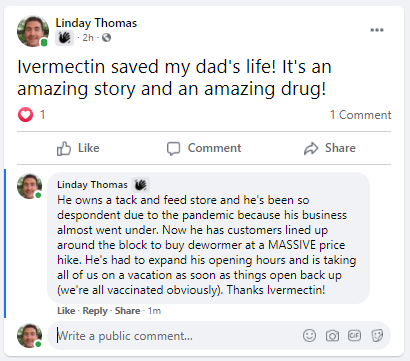Viewport: 410px width, 361px height.
Task: Click the hand badge under the author name
Action: click(64, 38)
